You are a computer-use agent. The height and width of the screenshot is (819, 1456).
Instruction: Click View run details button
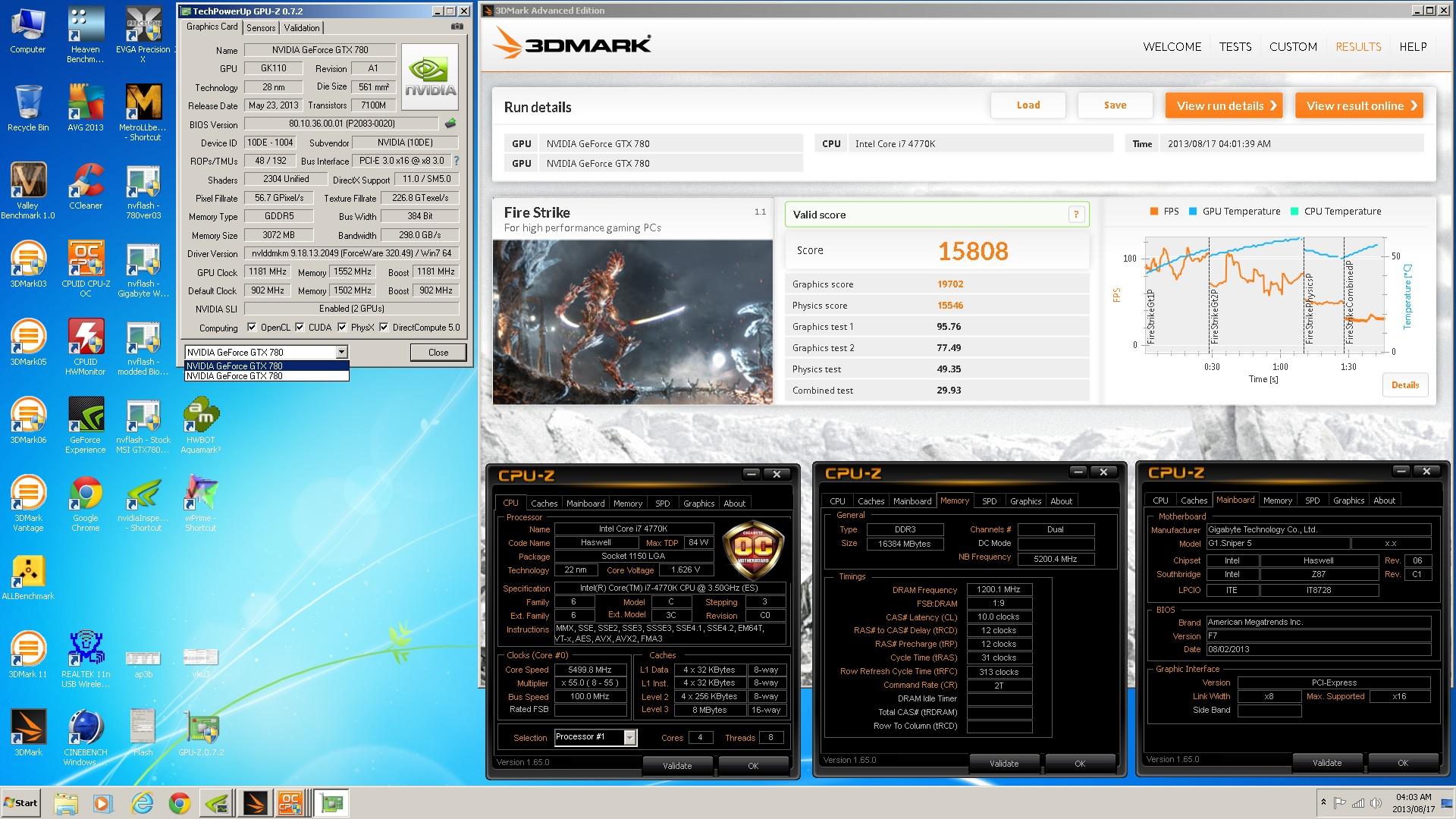(x=1224, y=105)
